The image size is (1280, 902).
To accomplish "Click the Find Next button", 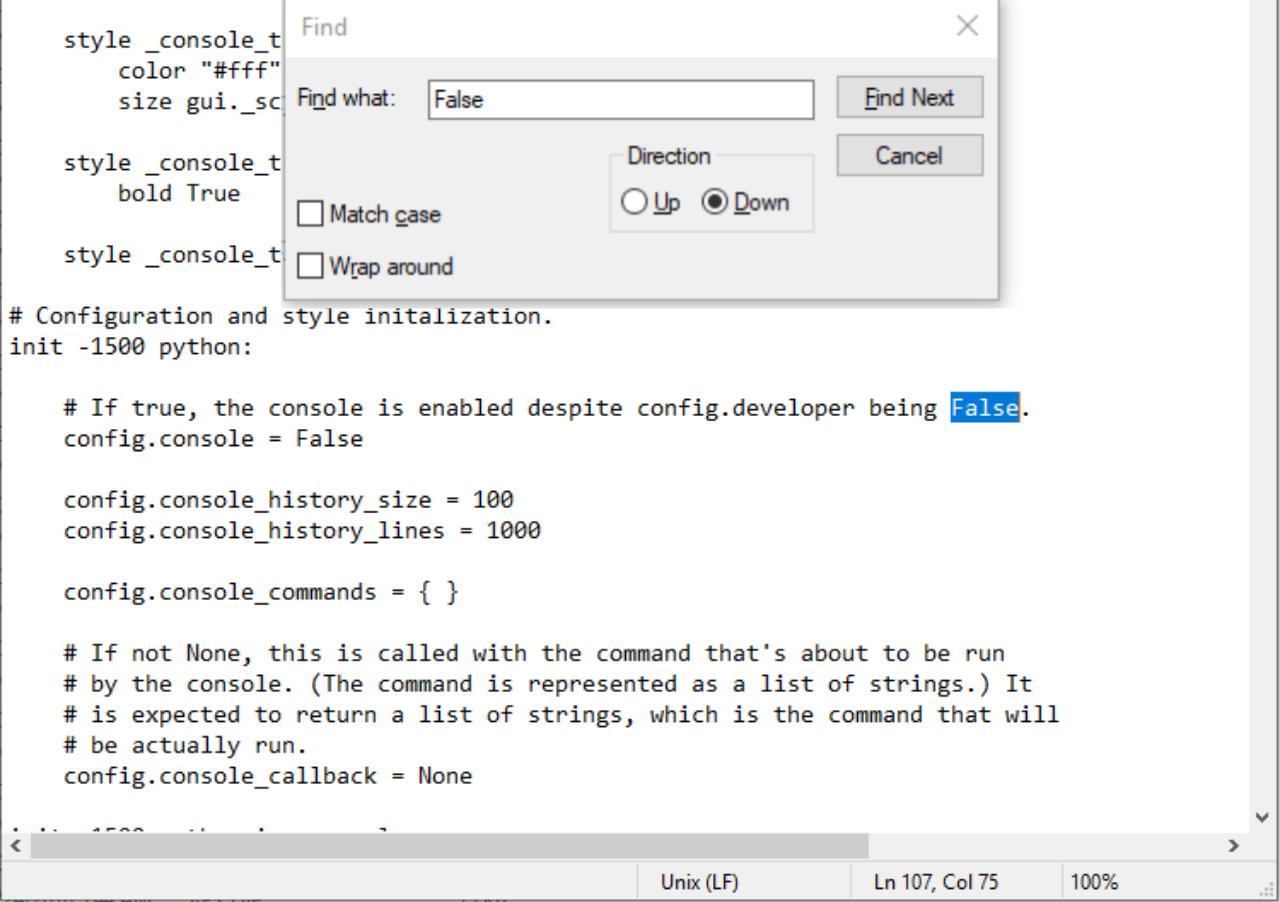I will (x=908, y=97).
